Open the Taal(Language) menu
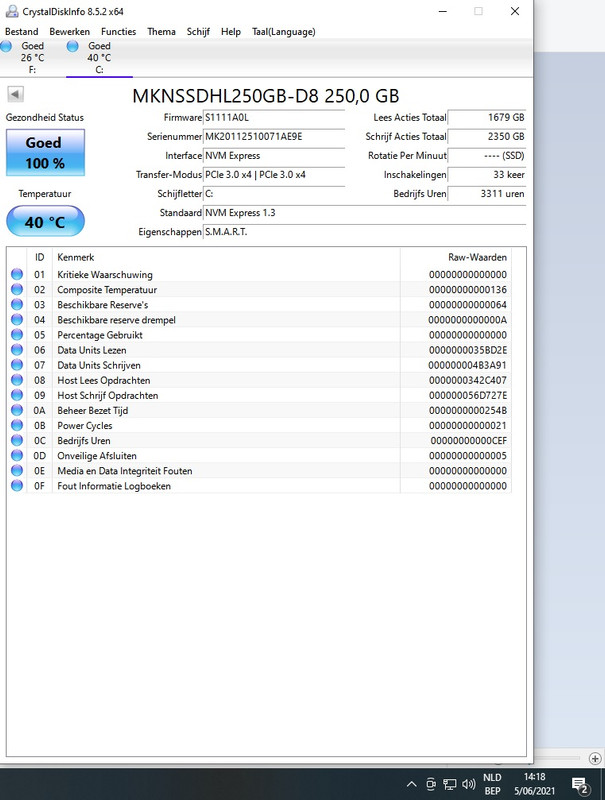This screenshot has width=605, height=800. click(x=284, y=32)
